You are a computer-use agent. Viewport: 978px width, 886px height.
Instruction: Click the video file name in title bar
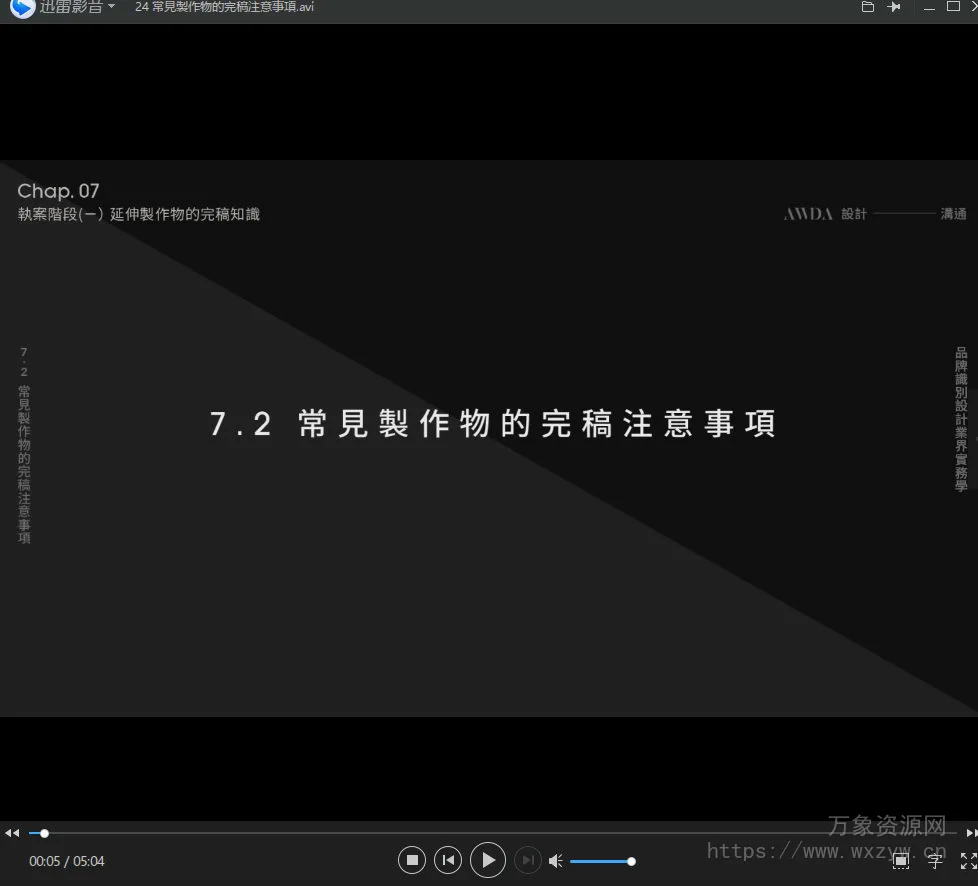(x=225, y=7)
